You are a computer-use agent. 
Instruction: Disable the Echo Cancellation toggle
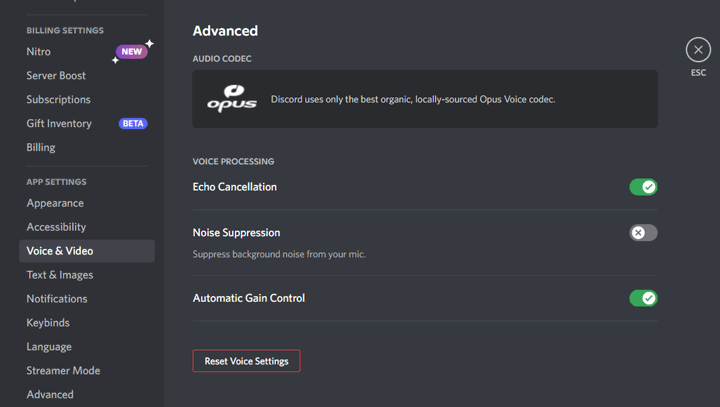click(643, 187)
